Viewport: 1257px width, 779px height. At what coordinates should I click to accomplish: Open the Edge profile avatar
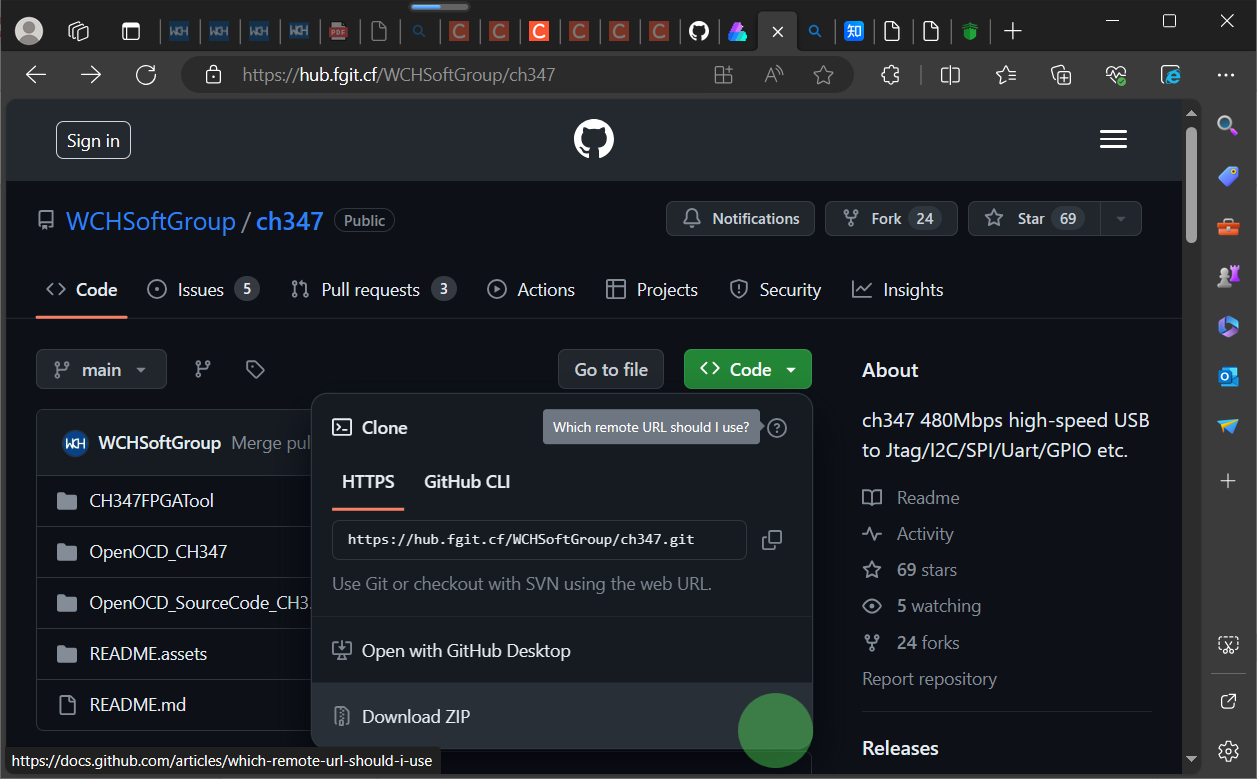[29, 31]
